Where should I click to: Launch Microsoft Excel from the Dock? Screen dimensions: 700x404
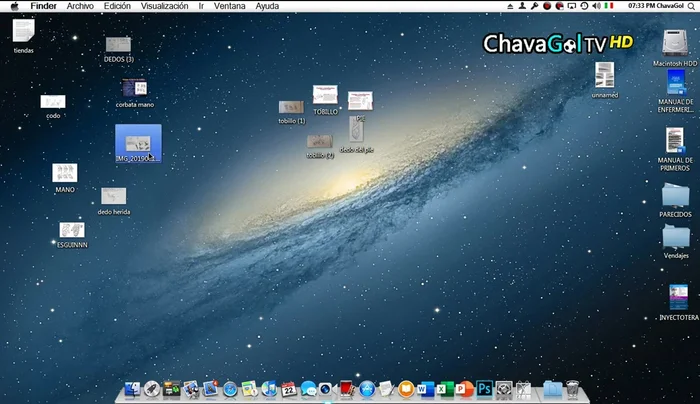[x=445, y=389]
